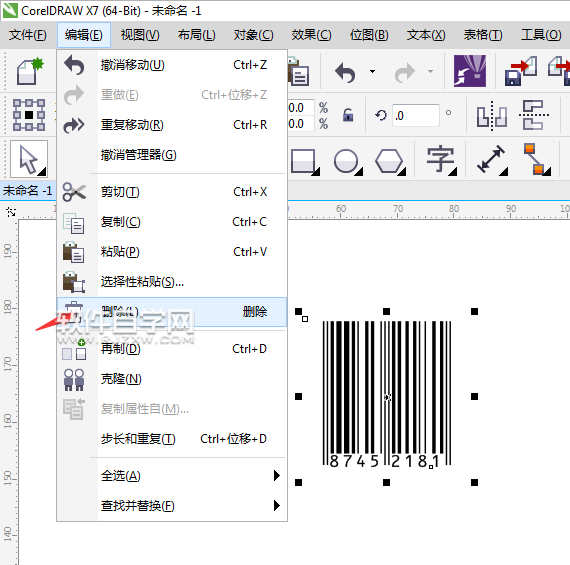This screenshot has width=570, height=565.
Task: Click the bottom-right selection handle
Action: coord(474,482)
